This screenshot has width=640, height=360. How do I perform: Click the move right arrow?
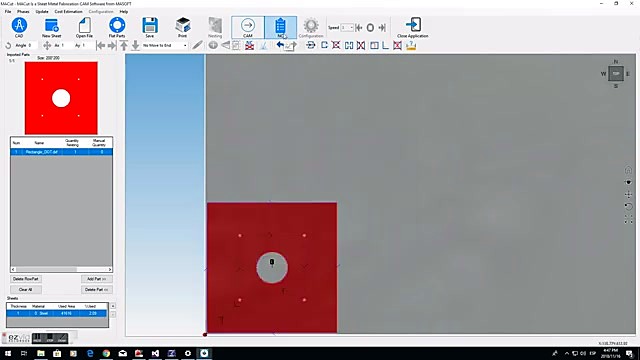click(112, 45)
